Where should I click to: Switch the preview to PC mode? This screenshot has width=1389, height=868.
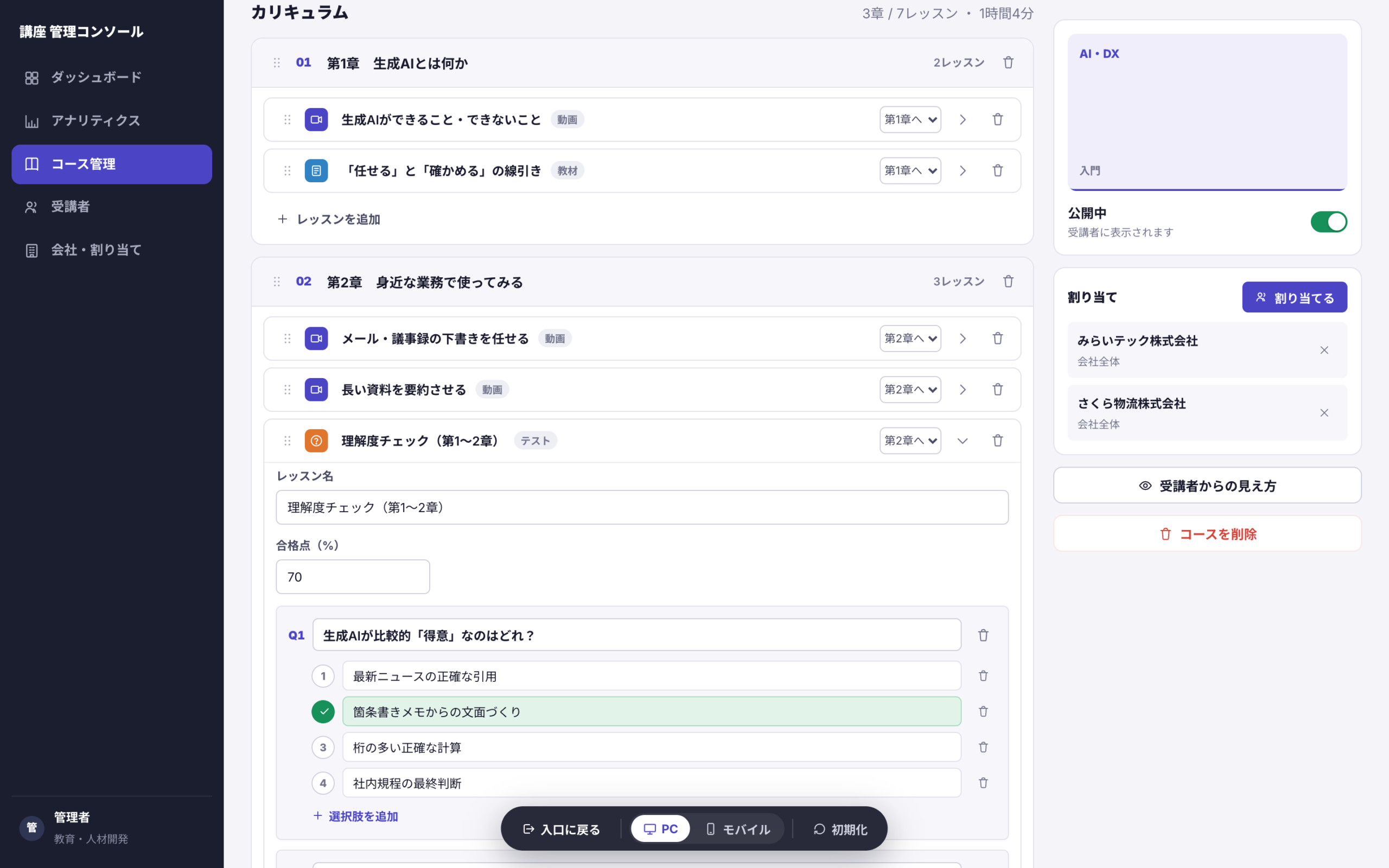[x=660, y=828]
